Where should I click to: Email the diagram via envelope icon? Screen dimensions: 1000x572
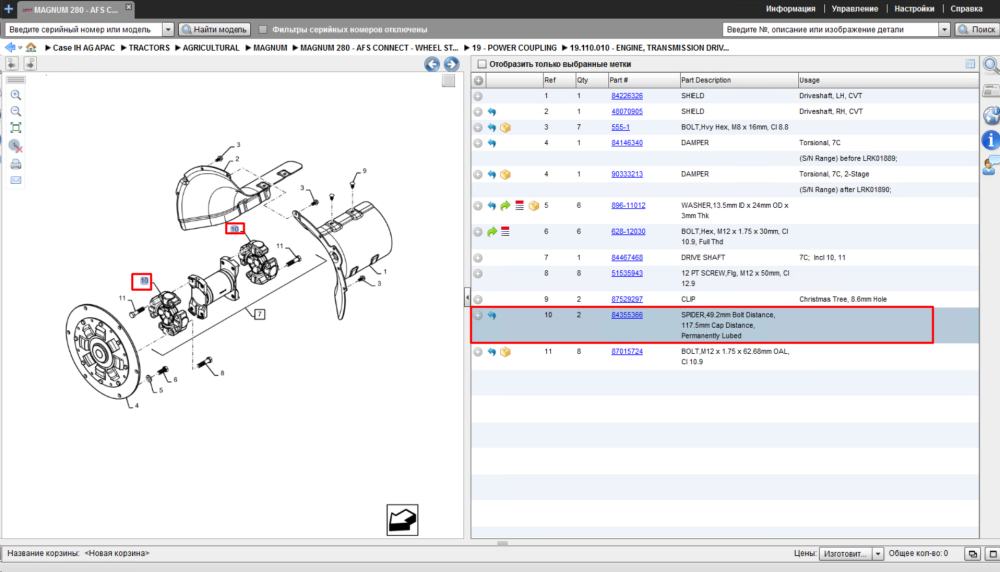[16, 180]
